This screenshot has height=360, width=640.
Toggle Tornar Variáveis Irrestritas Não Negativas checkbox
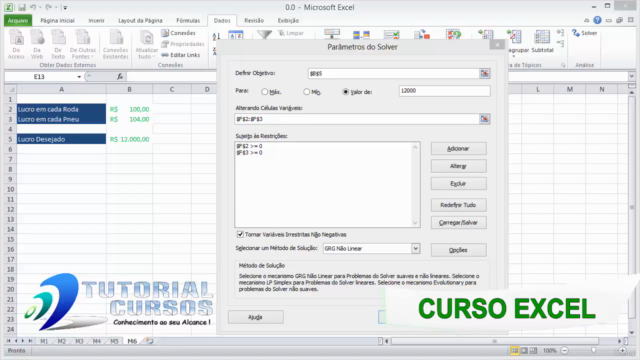point(240,234)
